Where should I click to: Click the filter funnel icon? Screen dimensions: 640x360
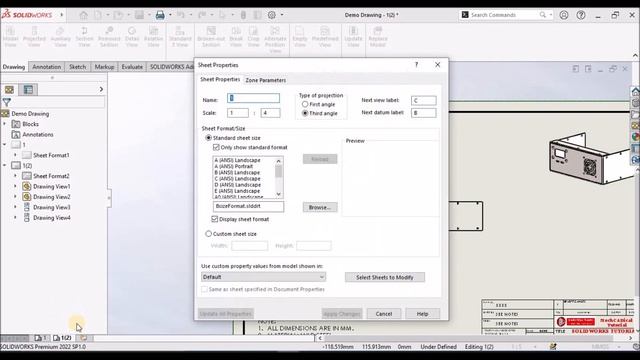pyautogui.click(x=7, y=102)
